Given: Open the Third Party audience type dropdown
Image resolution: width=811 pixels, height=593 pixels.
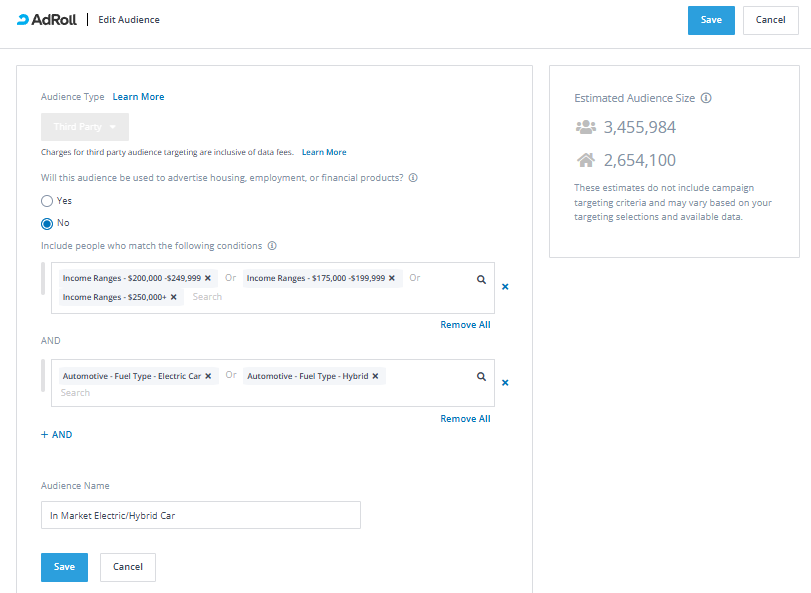Looking at the screenshot, I should coord(85,127).
